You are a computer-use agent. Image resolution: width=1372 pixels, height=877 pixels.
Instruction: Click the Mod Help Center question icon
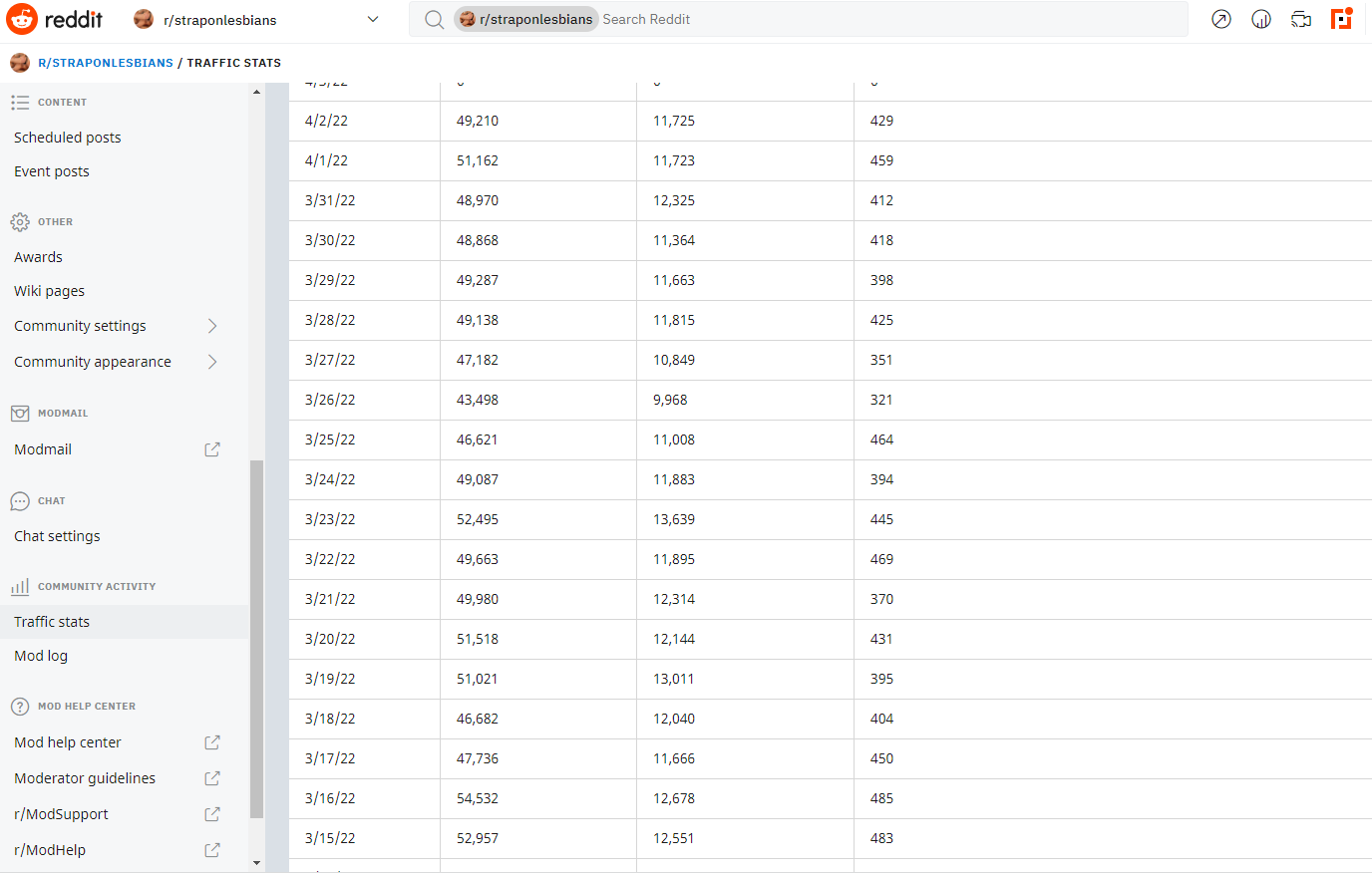pos(20,707)
